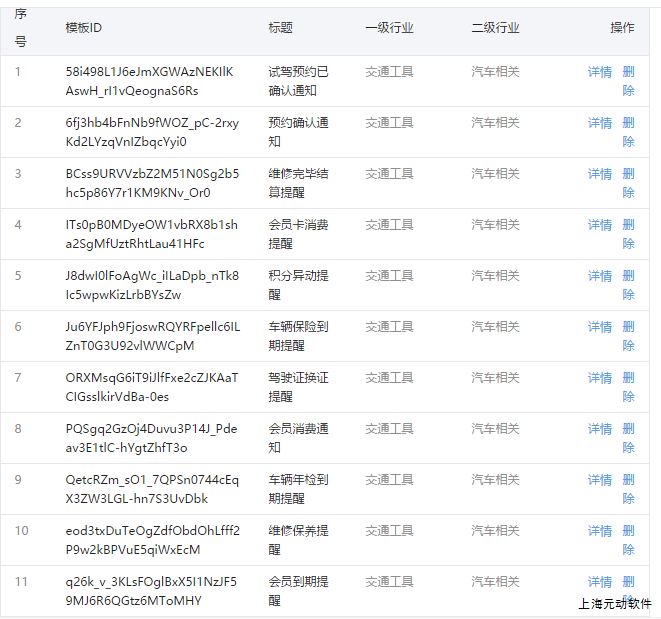This screenshot has width=661, height=619.
Task: Click template ID starting with QetcRZm_sO1
Action: (152, 489)
